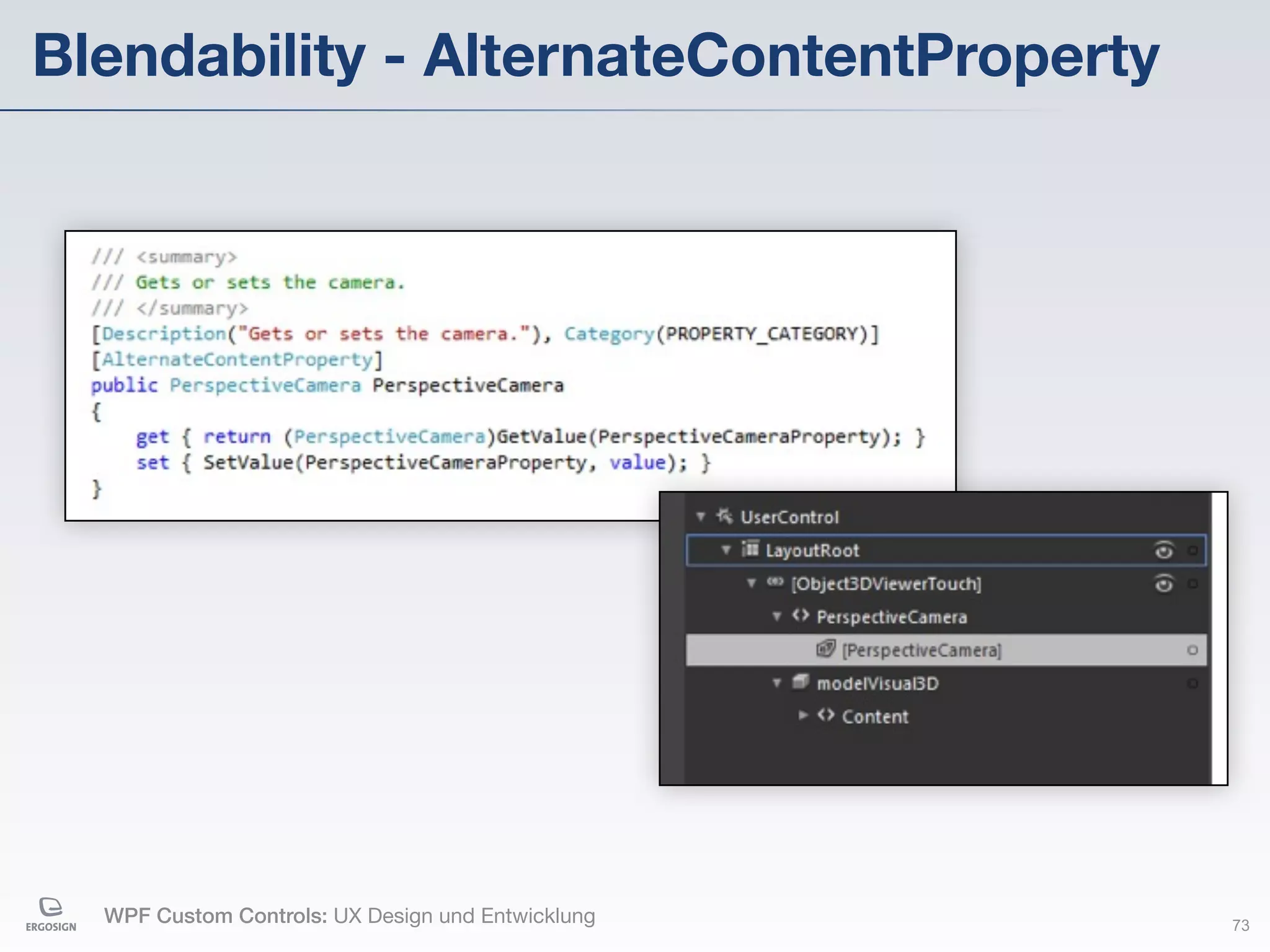Select the UserControl tree item
Screen dimensions: 1270x952
[789, 517]
